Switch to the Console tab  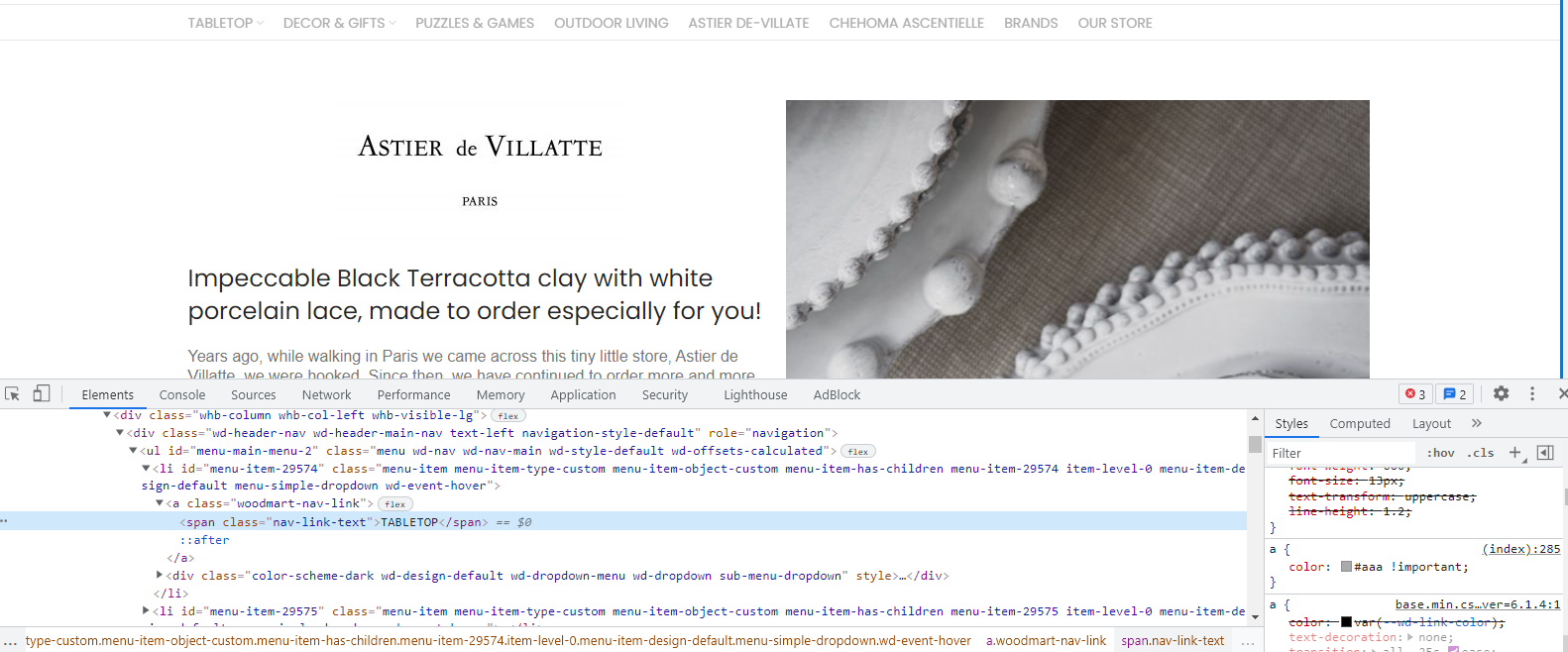pyautogui.click(x=182, y=394)
